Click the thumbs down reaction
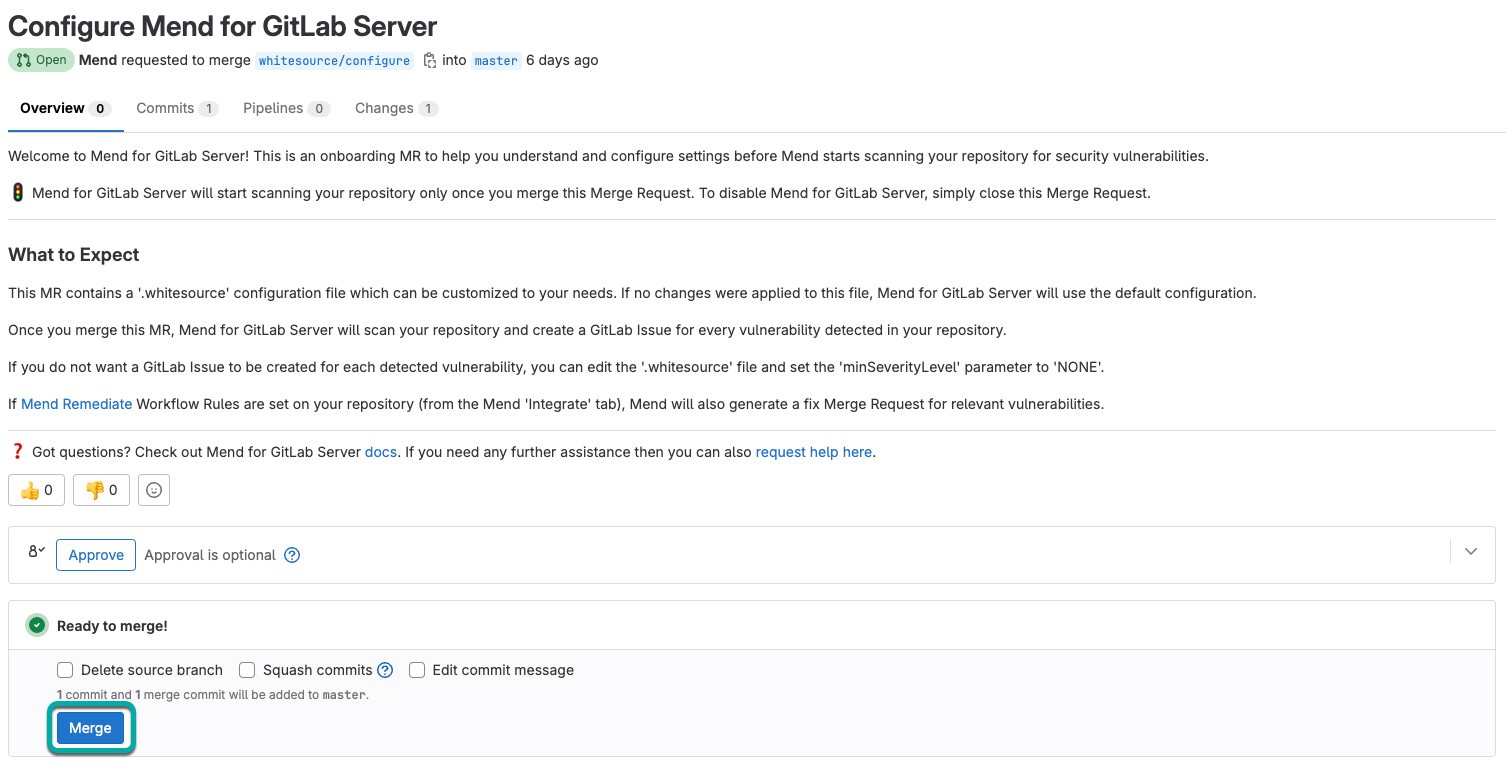Viewport: 1506px width, 768px height. coord(101,490)
